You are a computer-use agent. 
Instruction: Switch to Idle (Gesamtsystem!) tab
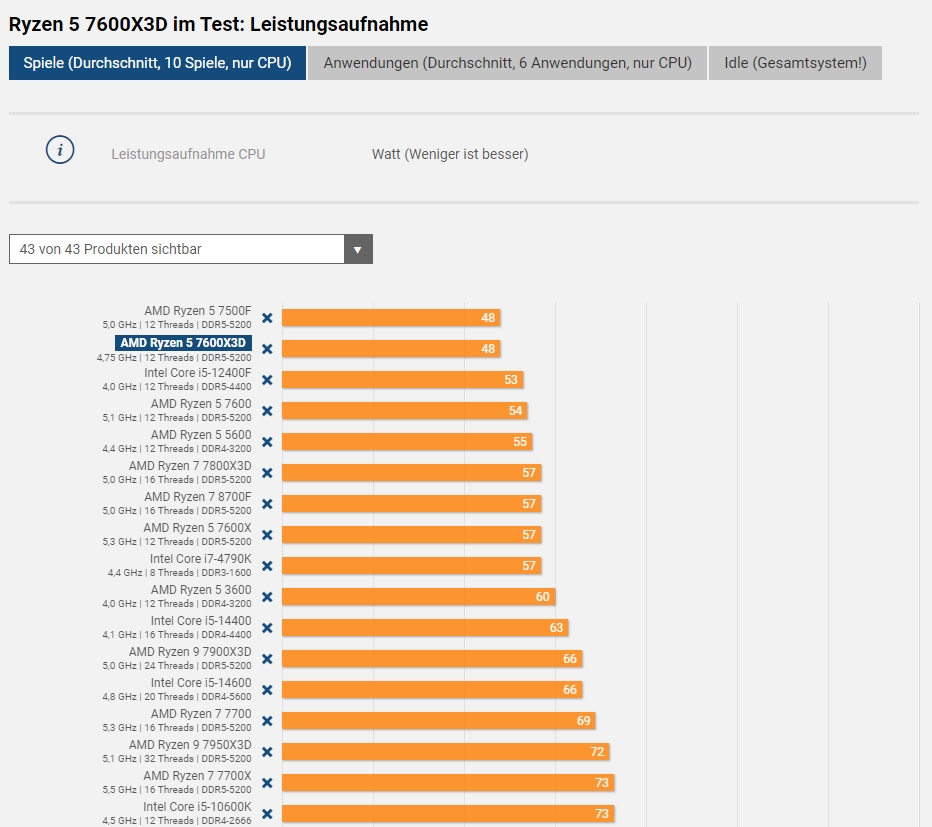tap(795, 63)
